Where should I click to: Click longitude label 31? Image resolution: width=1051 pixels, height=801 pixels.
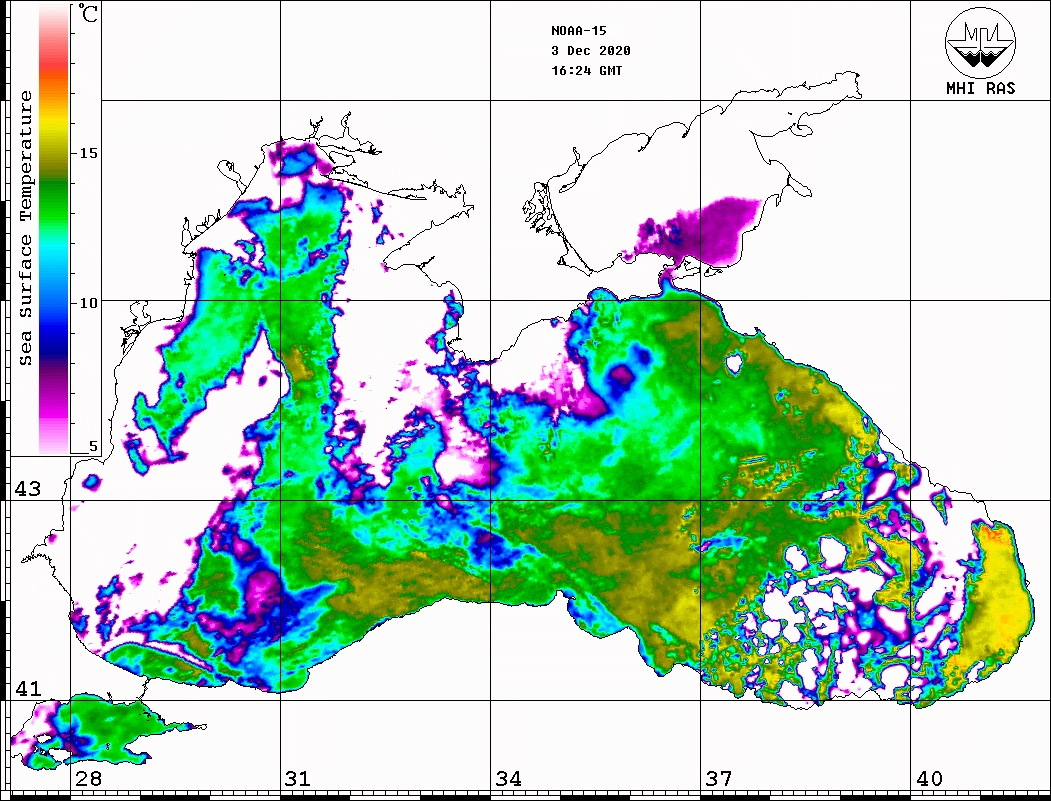tap(298, 778)
